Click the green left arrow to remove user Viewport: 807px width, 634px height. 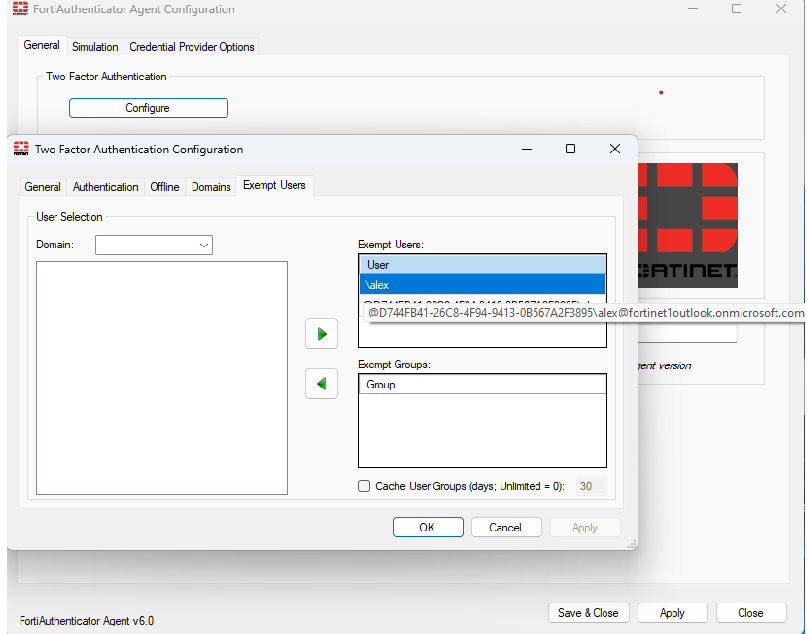click(321, 383)
